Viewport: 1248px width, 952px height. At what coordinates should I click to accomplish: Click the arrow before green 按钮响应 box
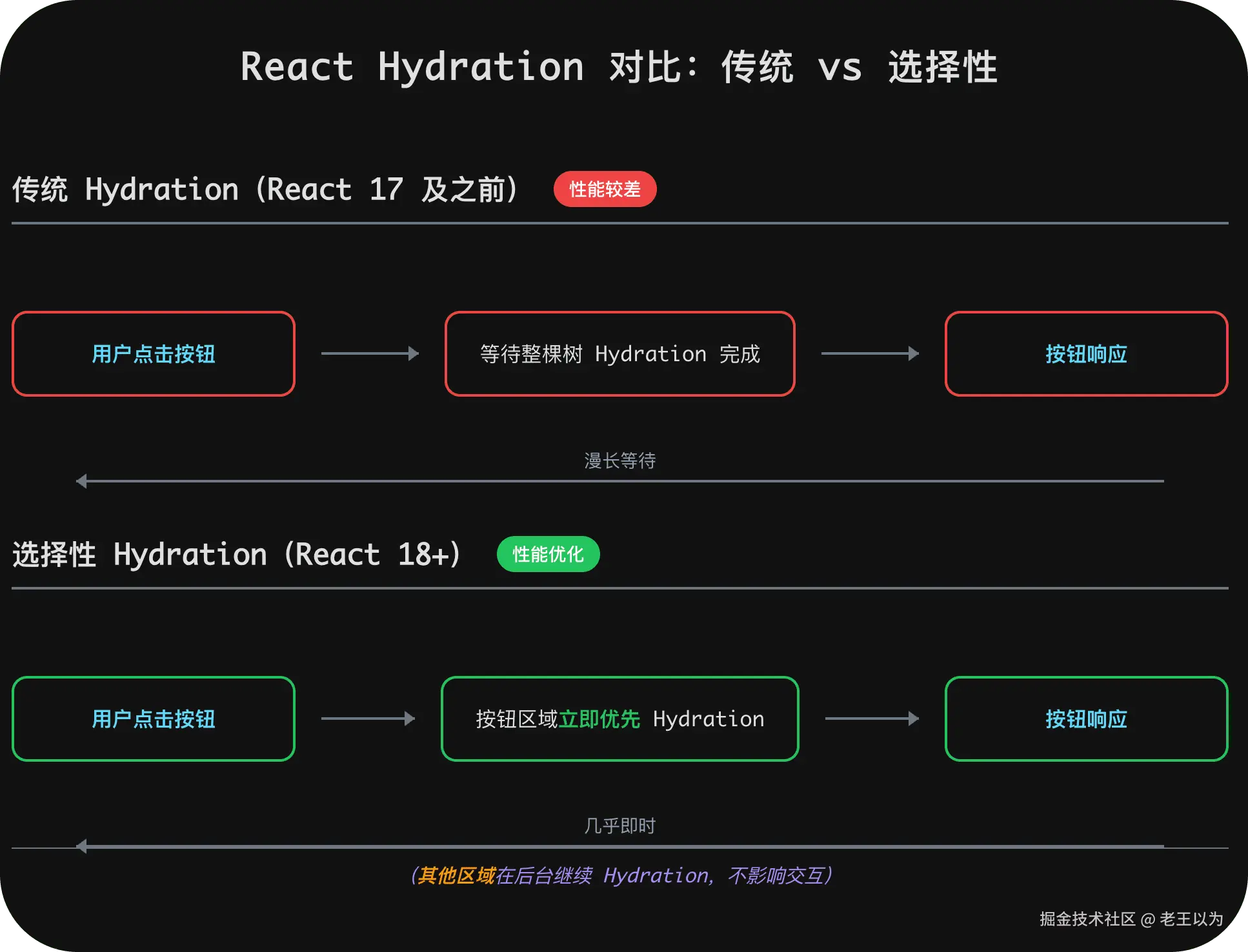[x=872, y=719]
